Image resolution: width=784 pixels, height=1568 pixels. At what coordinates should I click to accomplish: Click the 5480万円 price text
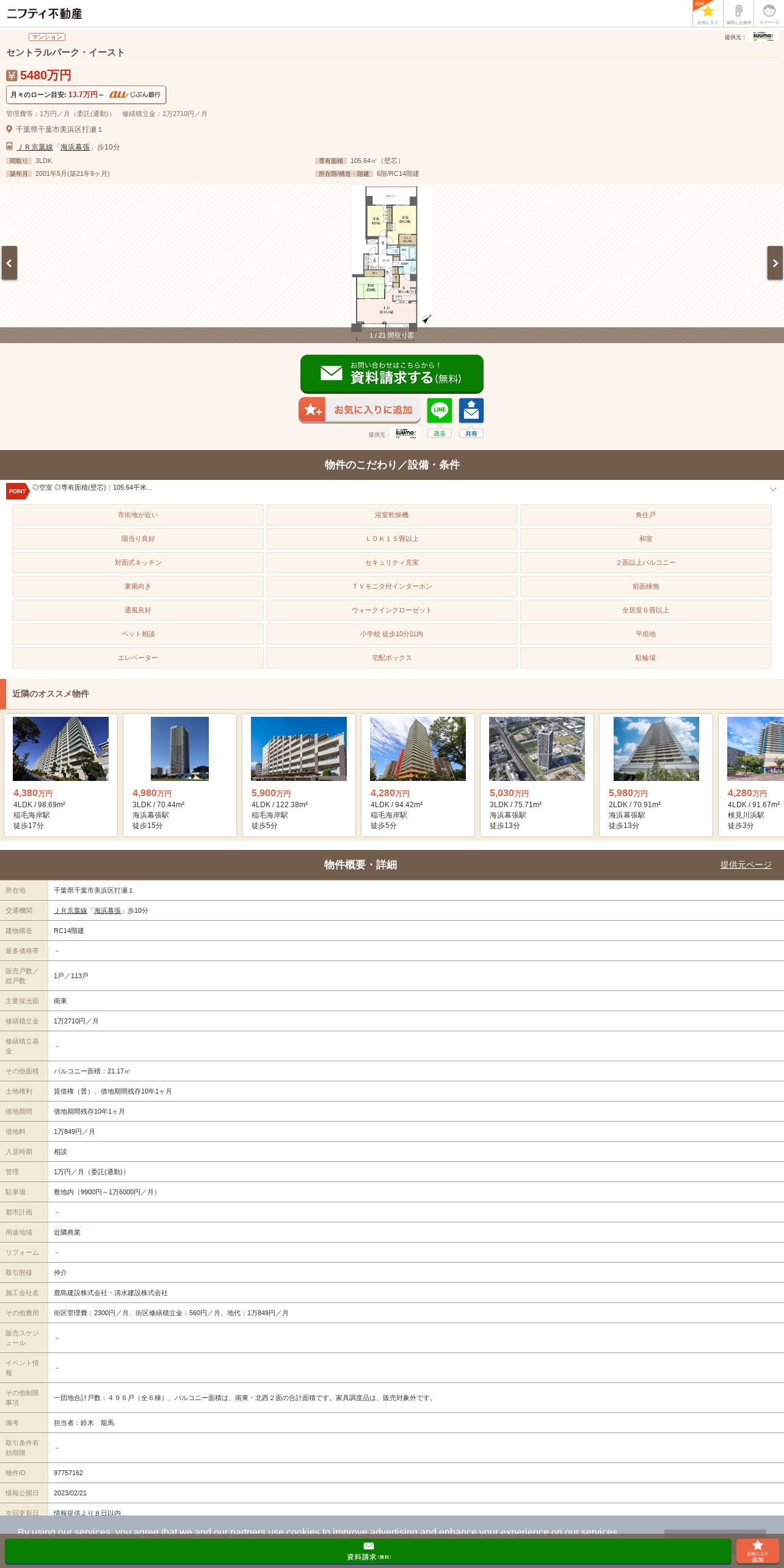point(46,75)
